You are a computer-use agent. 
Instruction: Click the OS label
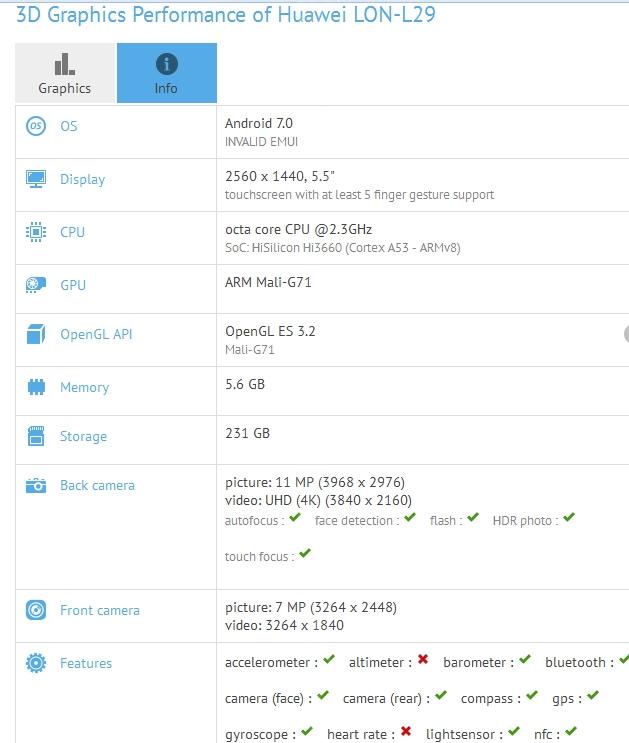tap(69, 126)
